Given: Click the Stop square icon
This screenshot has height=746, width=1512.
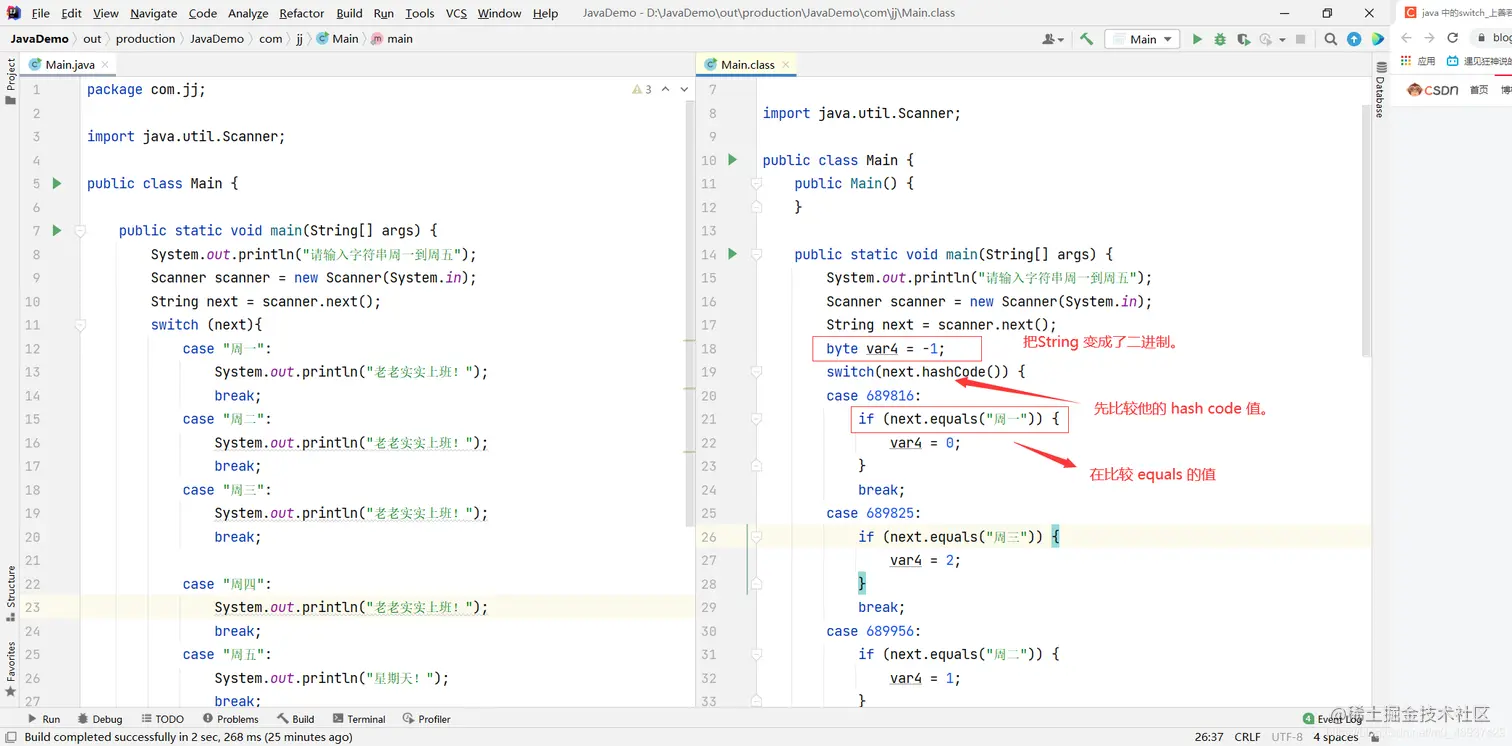Looking at the screenshot, I should tap(1300, 39).
